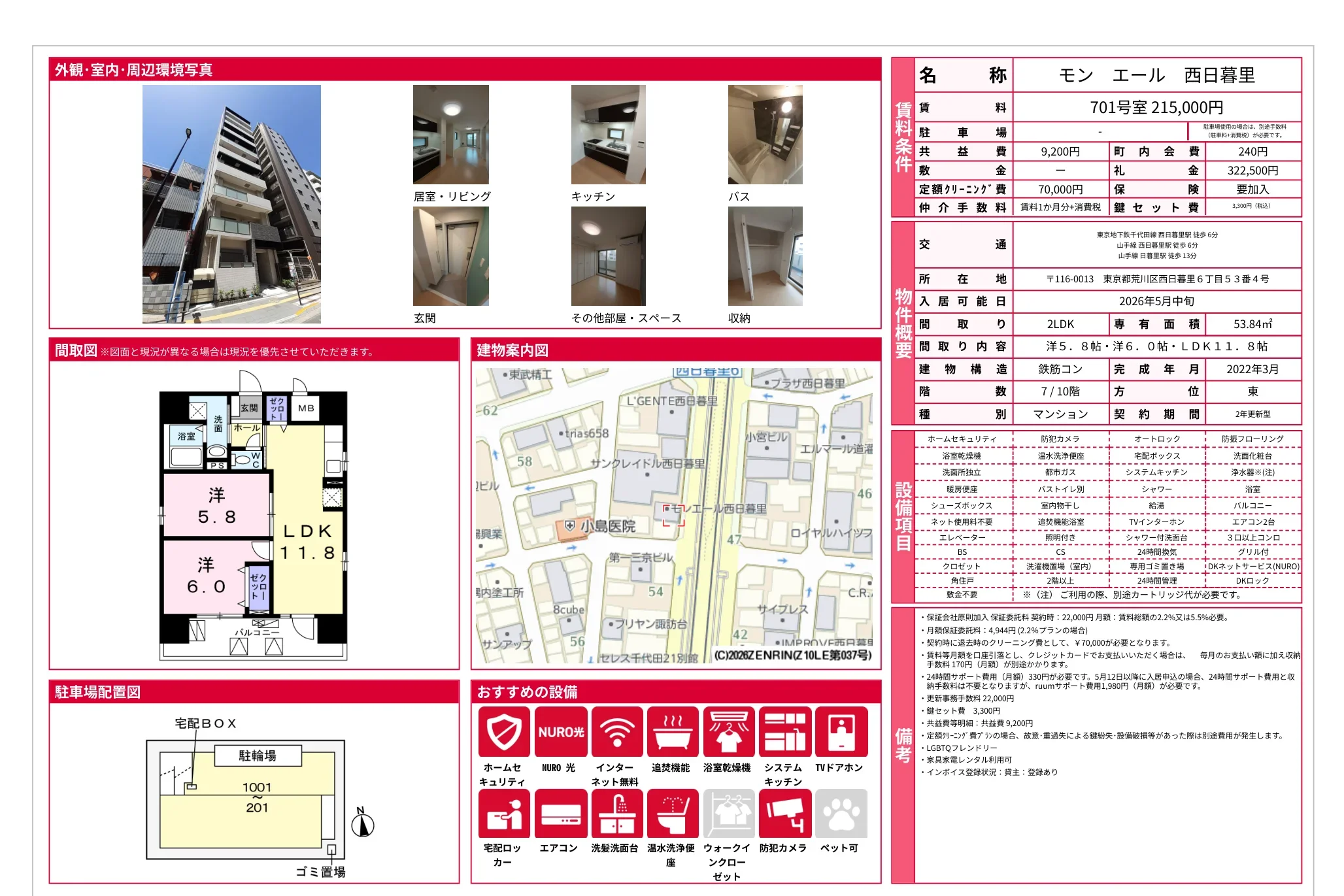Open the kitchen photo thumbnail

[608, 135]
